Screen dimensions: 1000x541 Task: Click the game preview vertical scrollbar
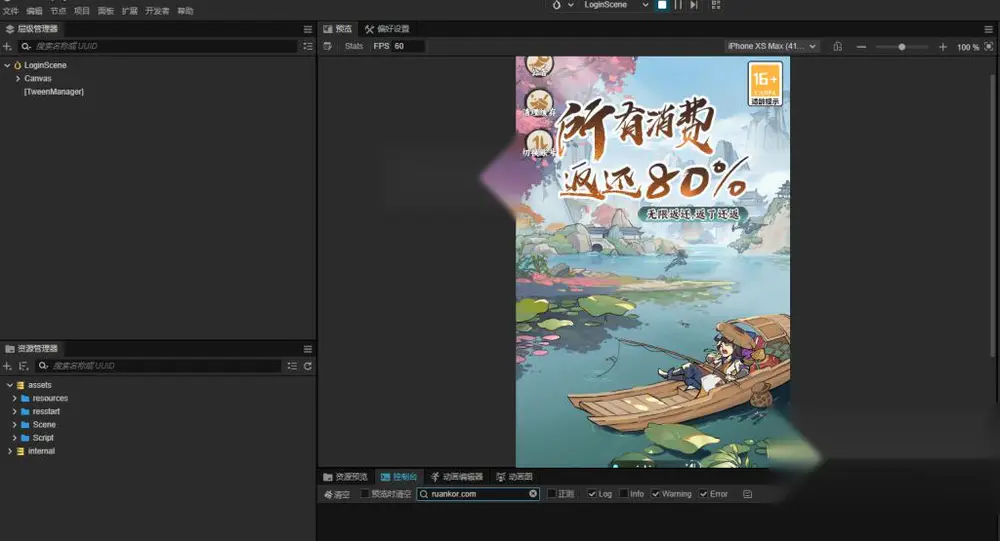coord(992,215)
